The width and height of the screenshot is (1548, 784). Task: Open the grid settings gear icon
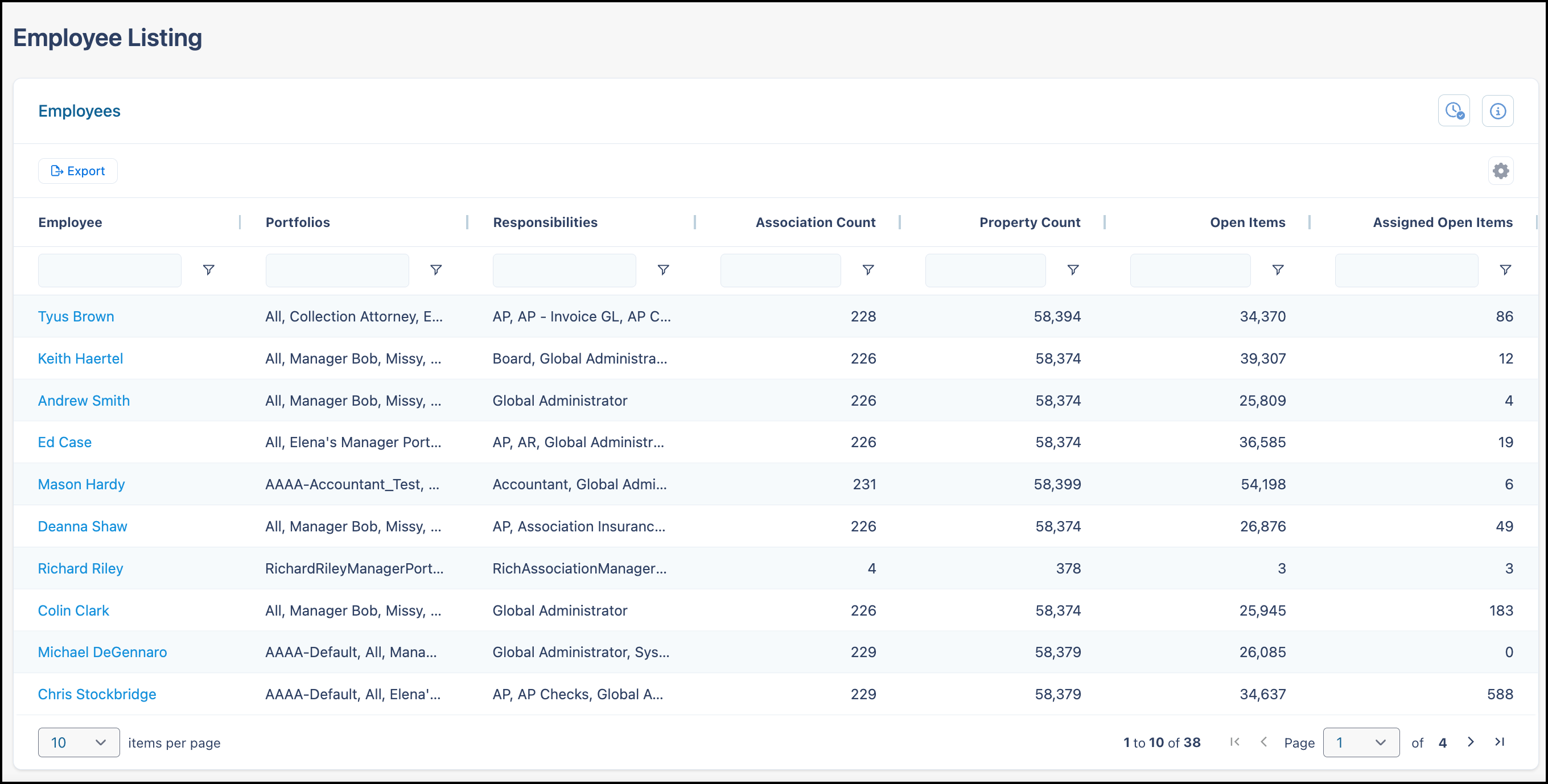tap(1501, 171)
